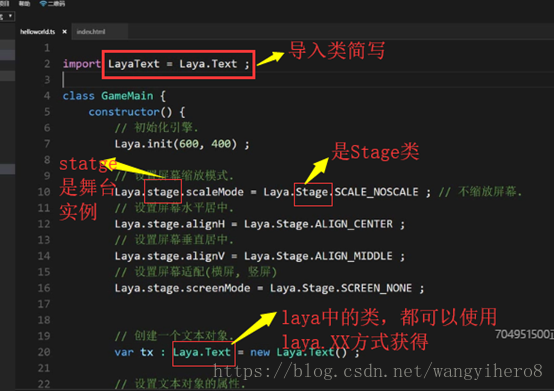This screenshot has height=391, width=554.
Task: Click the class keyword on line 4
Action: pyautogui.click(x=78, y=96)
